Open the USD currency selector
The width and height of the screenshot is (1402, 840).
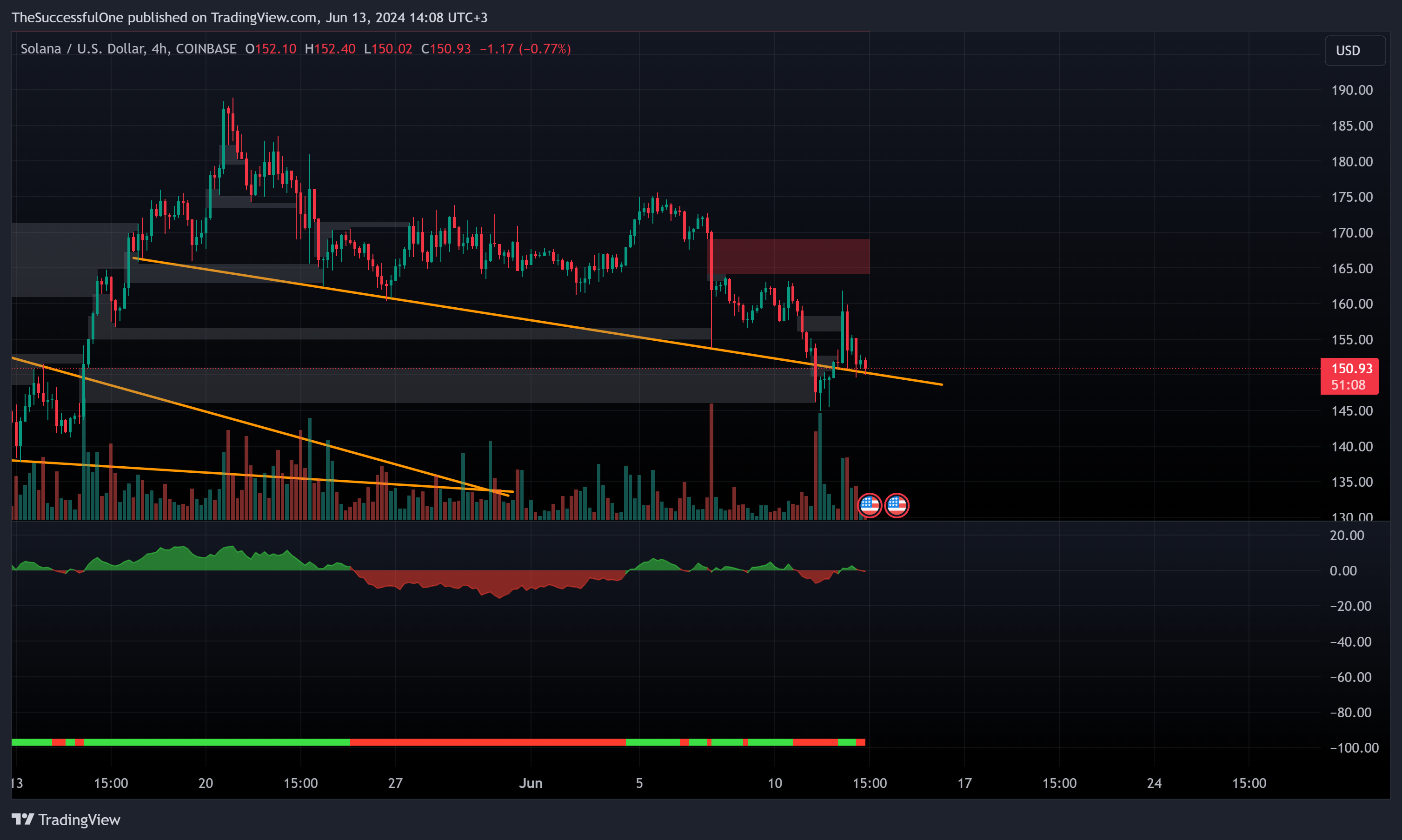[x=1355, y=50]
